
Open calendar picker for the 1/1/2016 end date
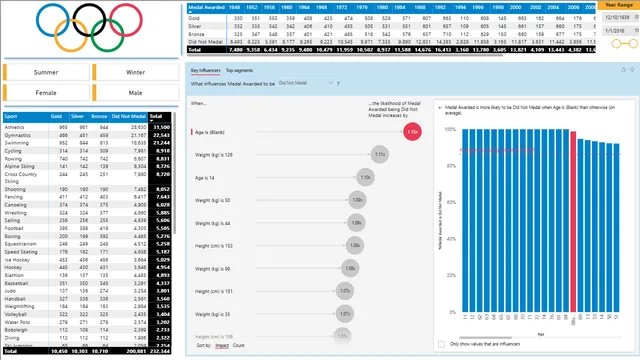pyautogui.click(x=636, y=31)
